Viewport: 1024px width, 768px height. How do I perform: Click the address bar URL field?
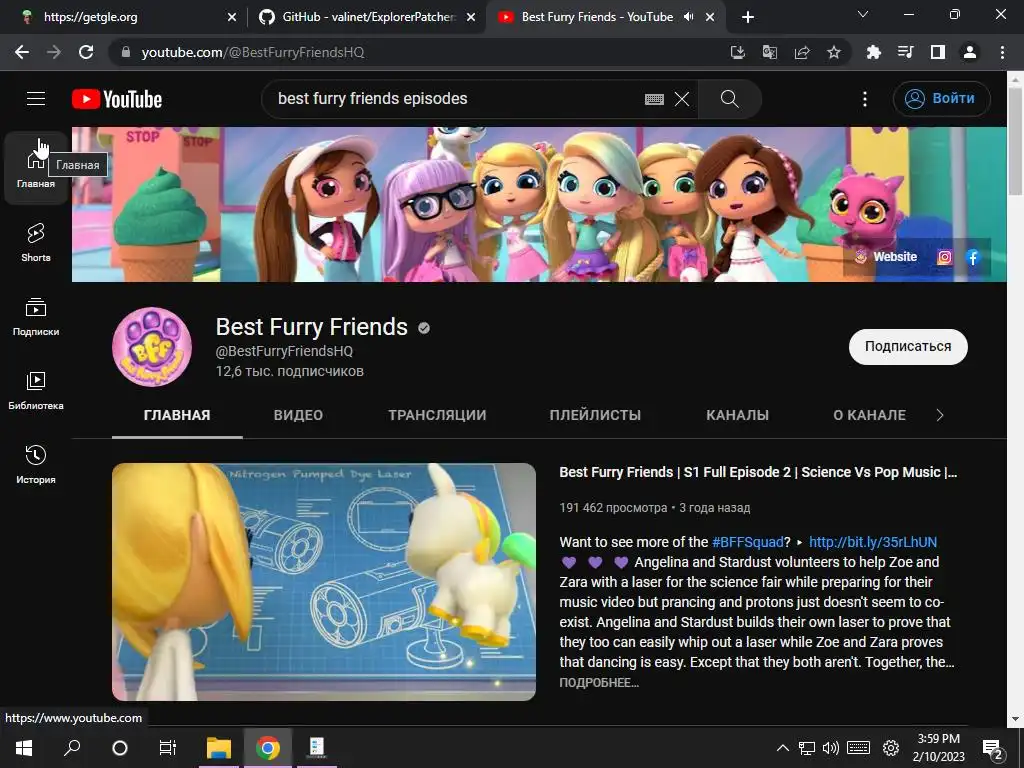[x=418, y=52]
